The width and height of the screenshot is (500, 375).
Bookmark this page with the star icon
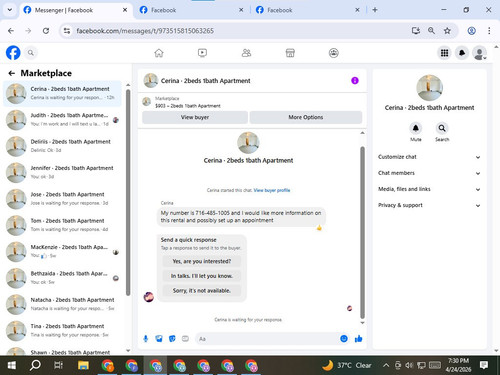tap(447, 31)
